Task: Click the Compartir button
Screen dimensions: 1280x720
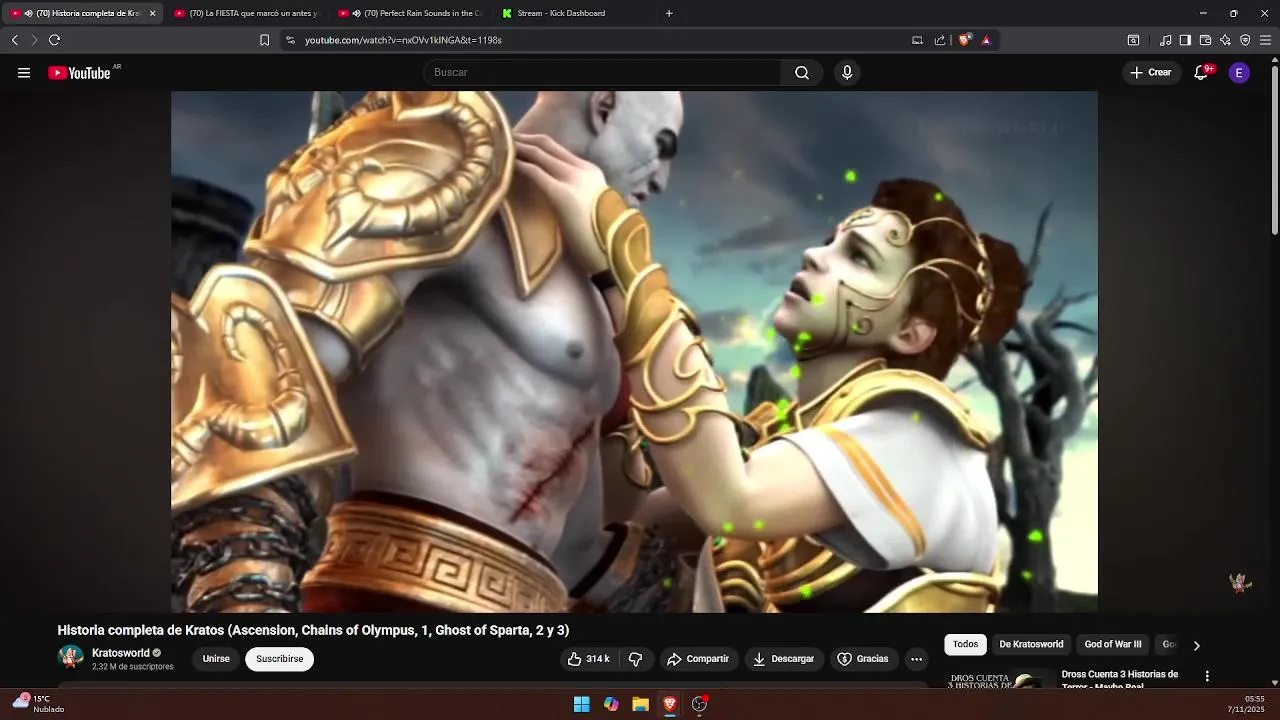Action: coord(698,659)
